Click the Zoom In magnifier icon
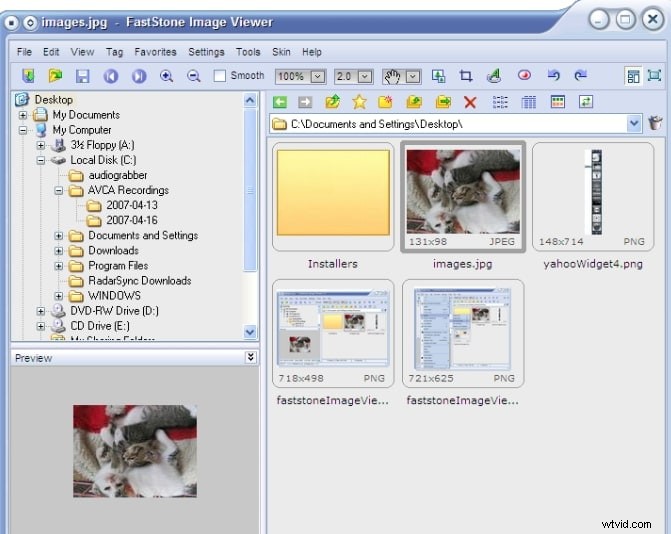671x534 pixels. [166, 76]
